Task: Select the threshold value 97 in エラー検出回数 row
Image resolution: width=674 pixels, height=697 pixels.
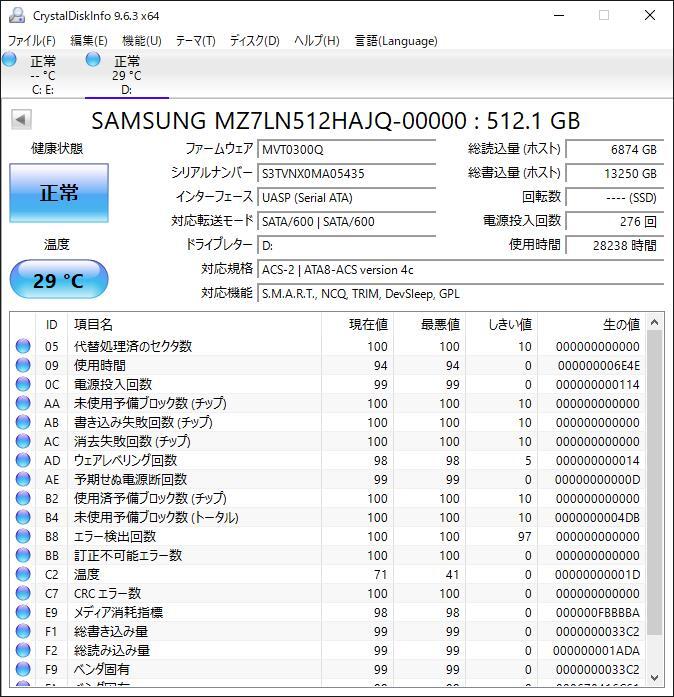Action: coord(525,537)
